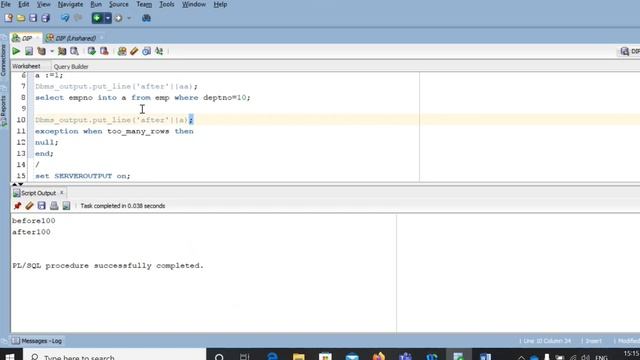Click the Commit icon
Image resolution: width=640 pixels, height=360 pixels.
click(x=91, y=51)
